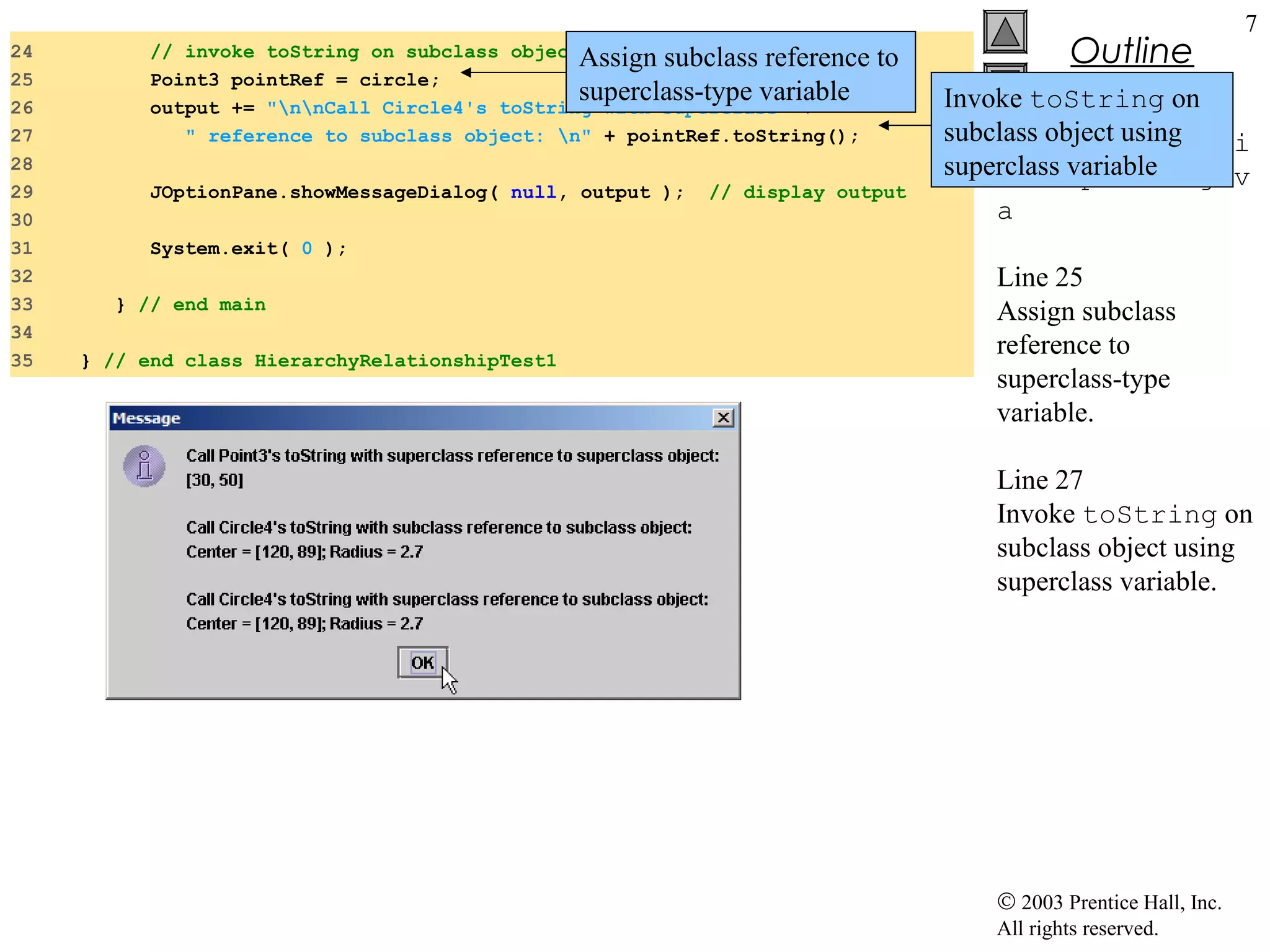1270x952 pixels.
Task: Click the up-arrow previous slide button
Action: tap(1005, 32)
